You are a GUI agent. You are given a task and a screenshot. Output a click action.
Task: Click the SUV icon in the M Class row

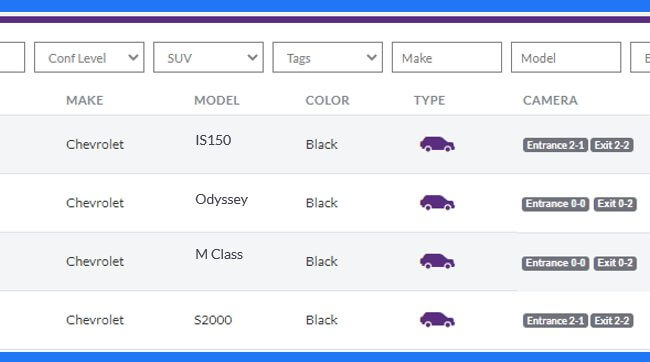pos(437,261)
